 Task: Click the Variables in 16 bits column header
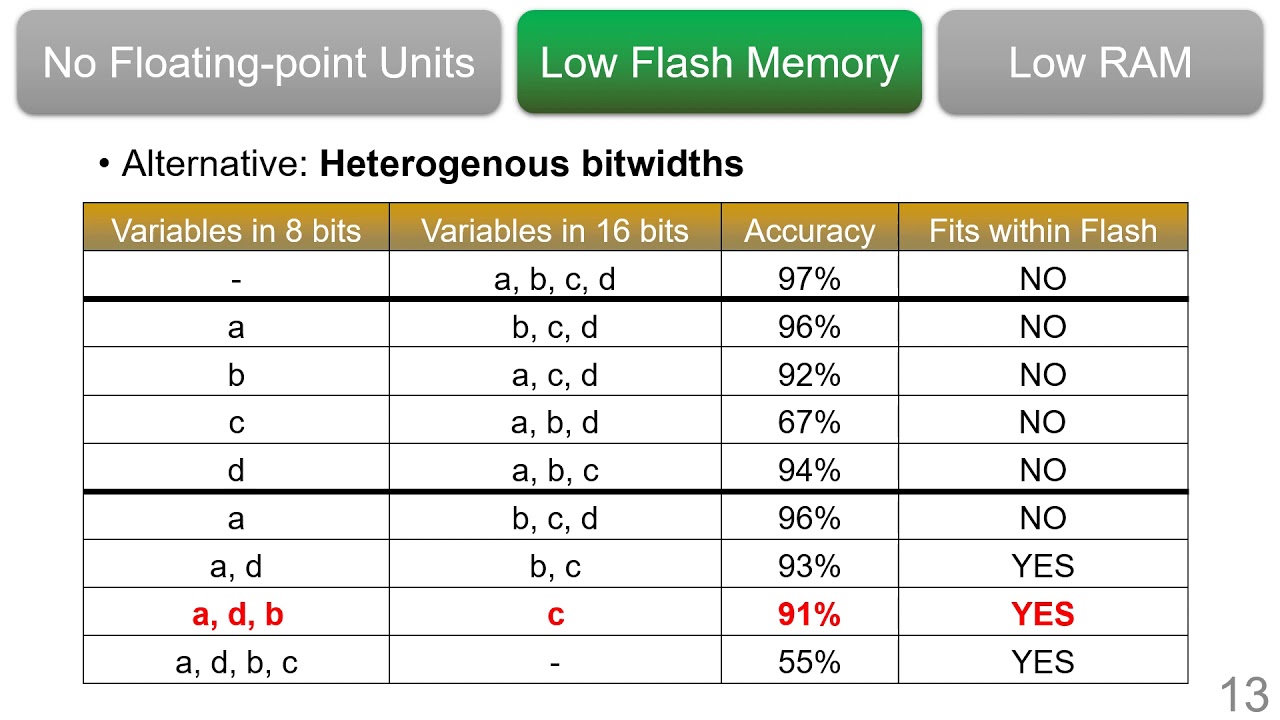pos(555,231)
